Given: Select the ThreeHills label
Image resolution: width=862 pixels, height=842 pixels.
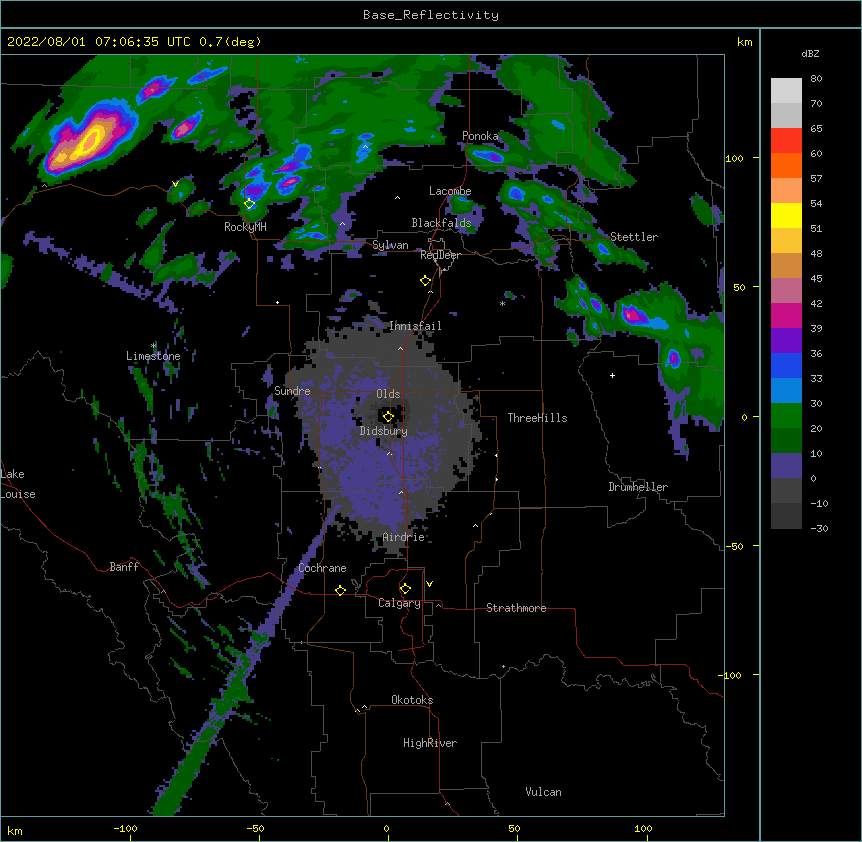Looking at the screenshot, I should click(537, 418).
